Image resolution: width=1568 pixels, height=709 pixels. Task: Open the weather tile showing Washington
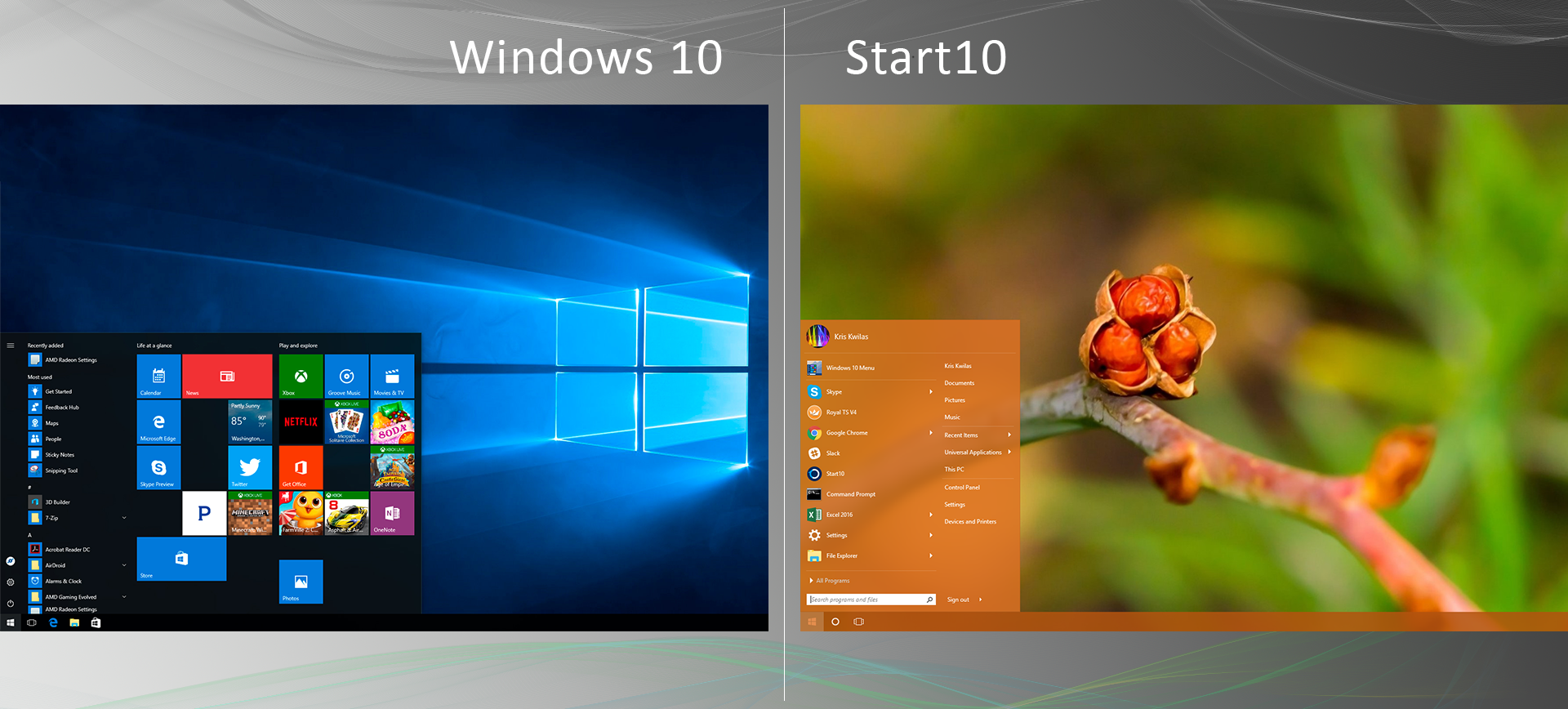click(250, 421)
